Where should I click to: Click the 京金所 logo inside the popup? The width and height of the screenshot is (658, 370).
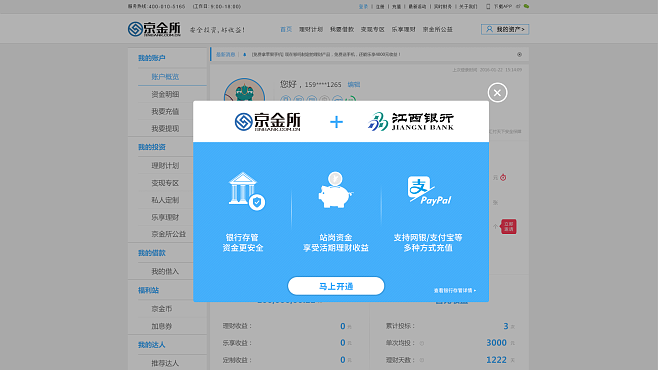tap(267, 122)
